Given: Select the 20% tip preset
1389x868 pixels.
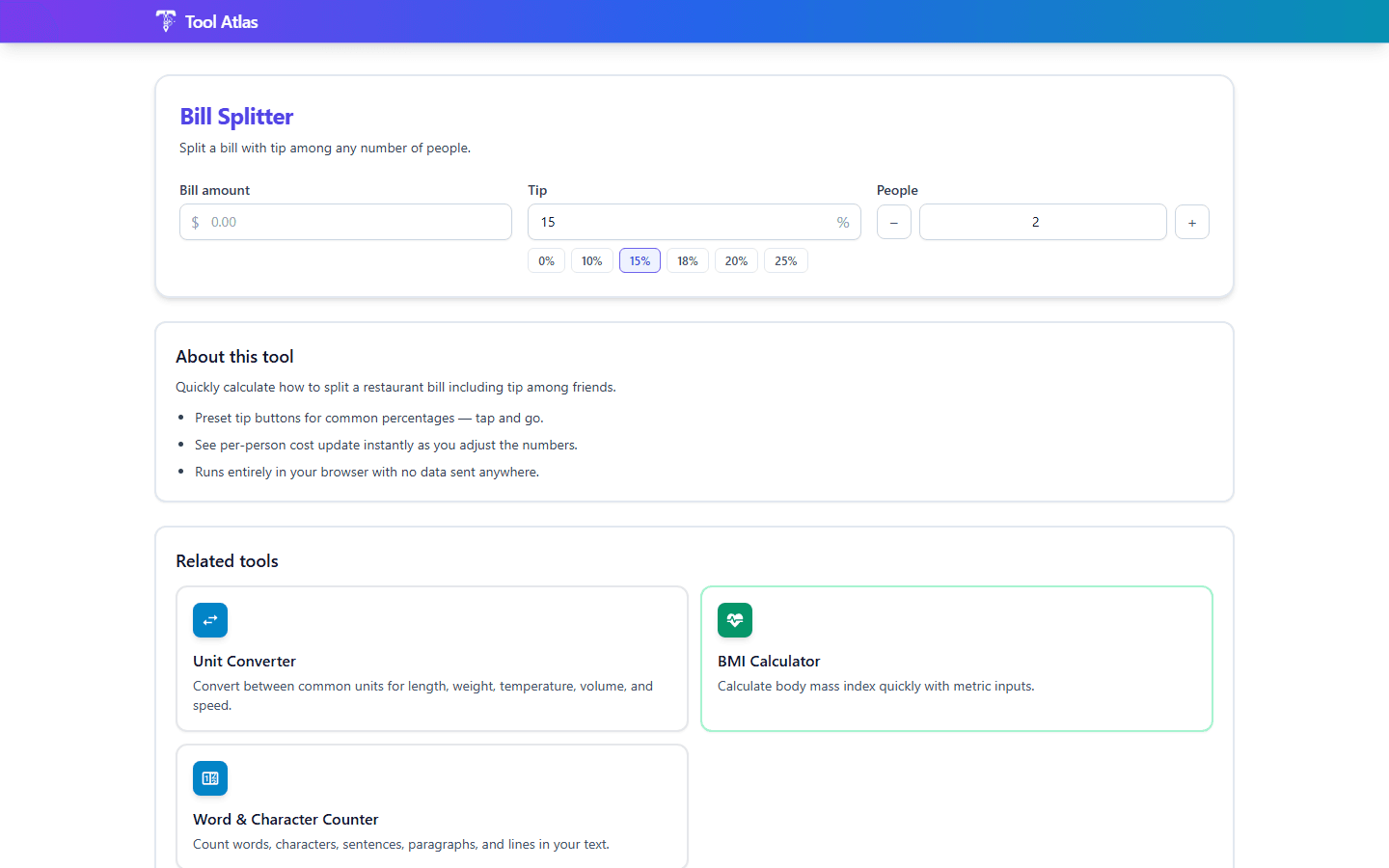Looking at the screenshot, I should [x=736, y=260].
